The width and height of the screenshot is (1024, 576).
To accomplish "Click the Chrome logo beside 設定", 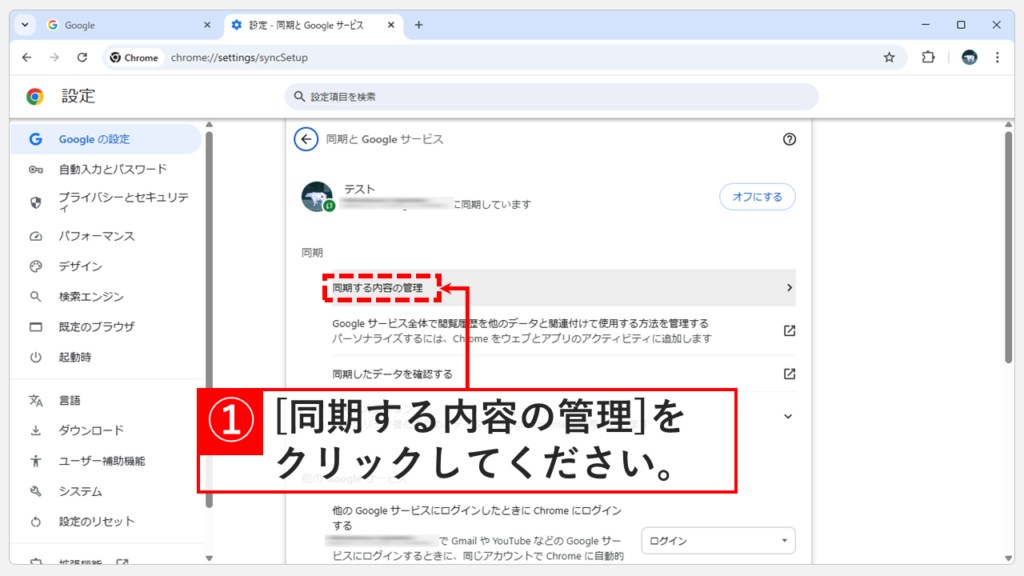I will [x=36, y=96].
